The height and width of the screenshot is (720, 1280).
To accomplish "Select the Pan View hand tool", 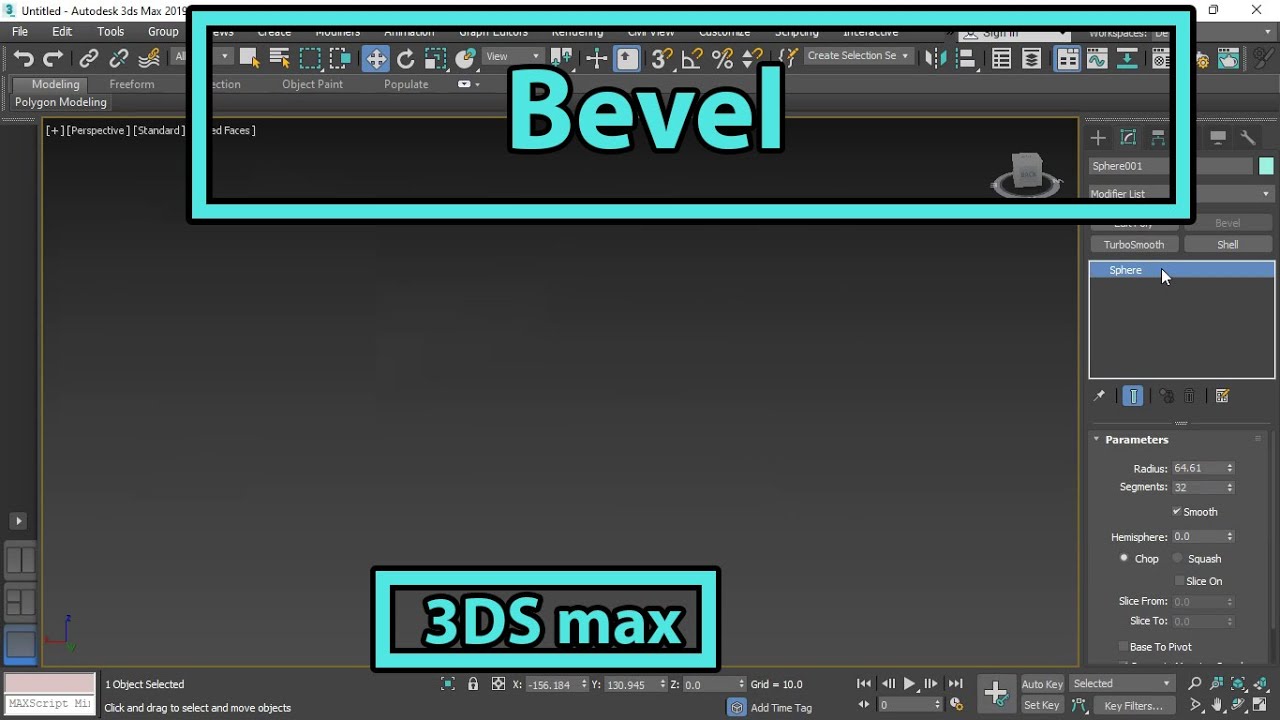I will [1218, 706].
